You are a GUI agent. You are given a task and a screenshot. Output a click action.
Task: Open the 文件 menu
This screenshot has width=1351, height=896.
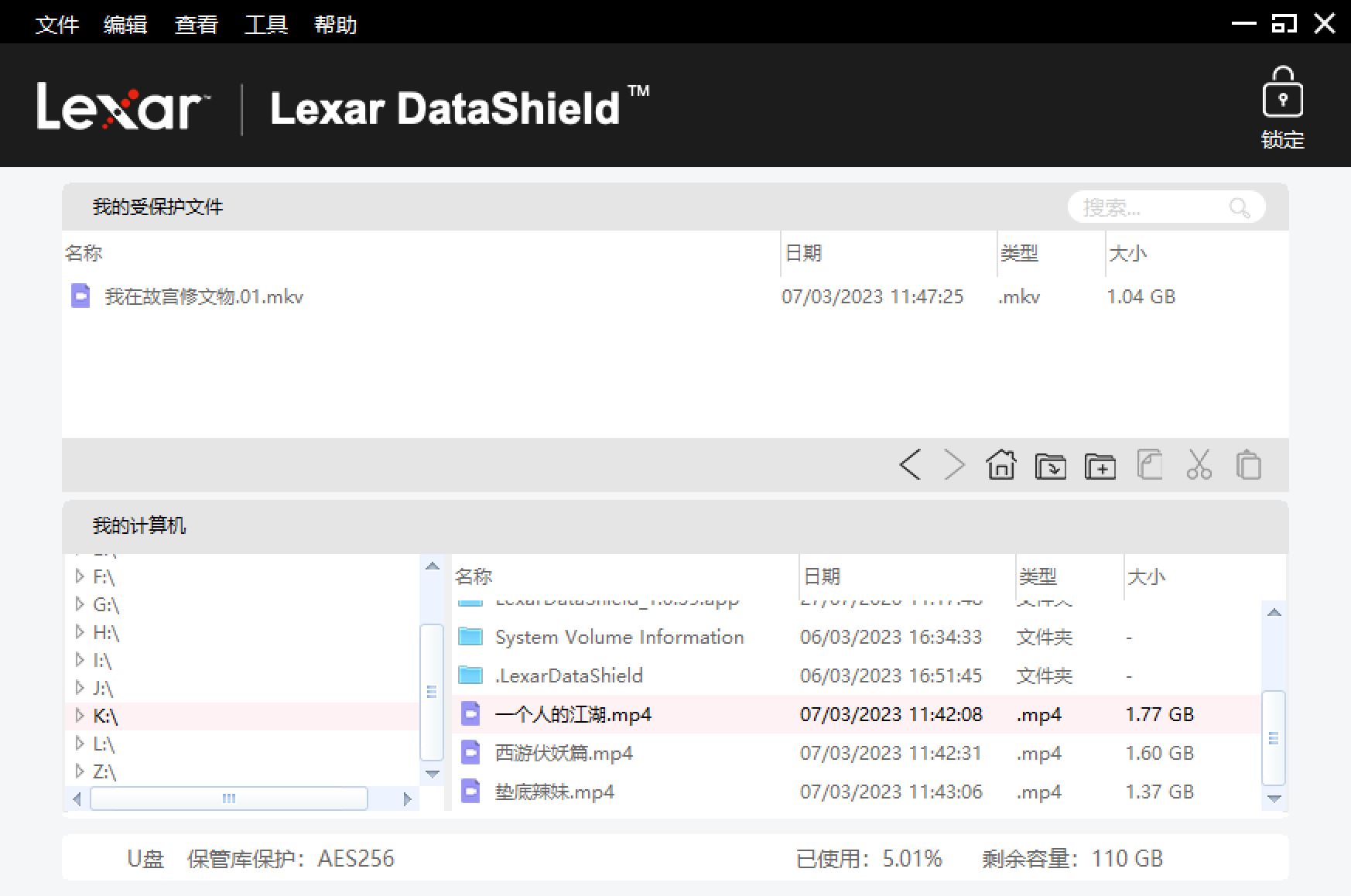click(x=57, y=25)
